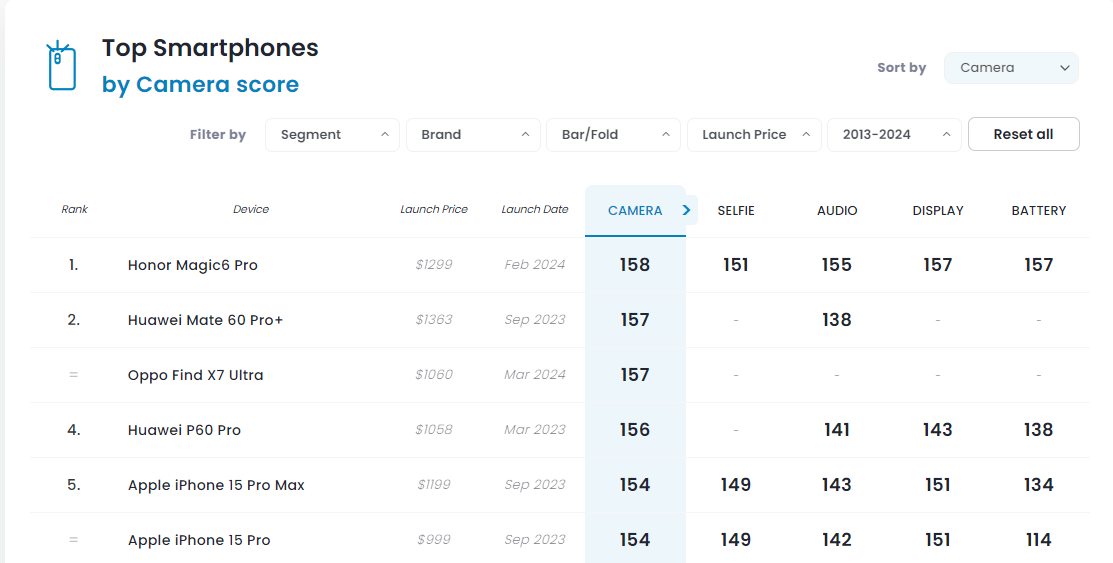Click rank number 5.
The width and height of the screenshot is (1113, 563).
[x=74, y=485]
